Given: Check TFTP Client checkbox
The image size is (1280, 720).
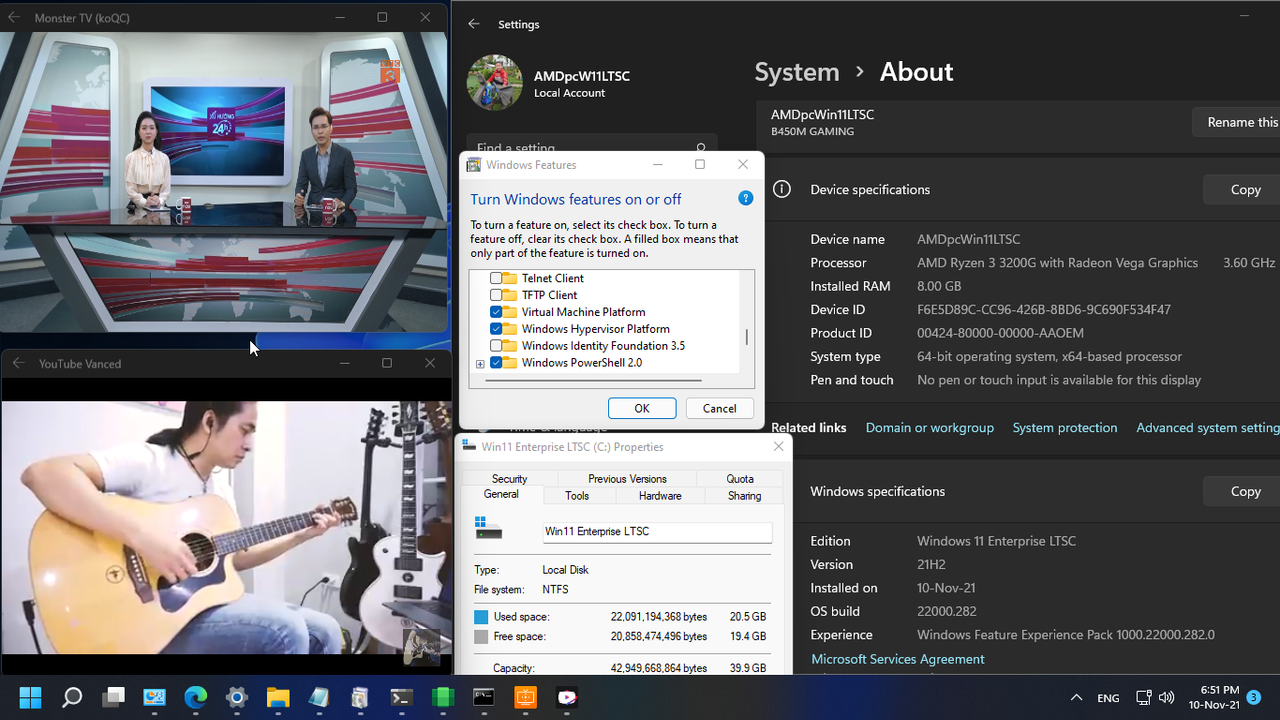Looking at the screenshot, I should pos(496,295).
